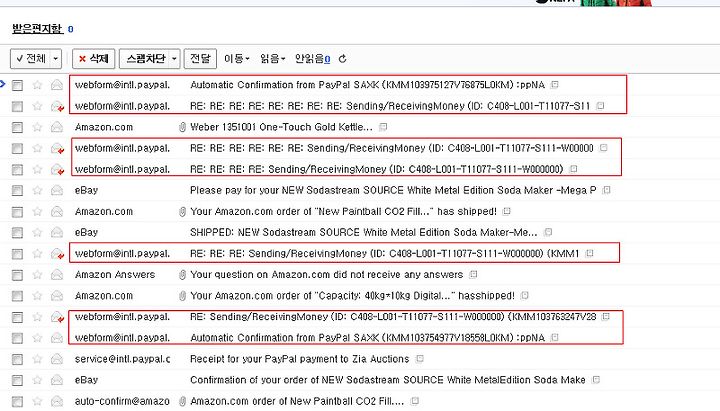Open 'Confirmation of your order of NEW Sodastream' email
Image resolution: width=720 pixels, height=411 pixels.
(388, 380)
